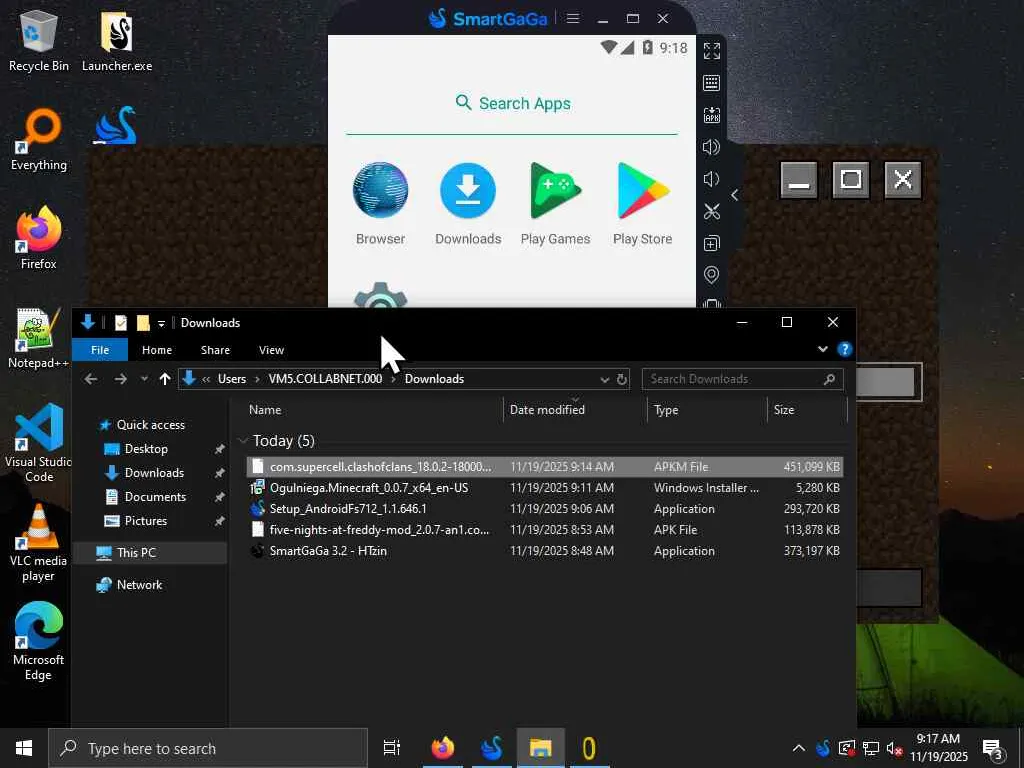
Task: Refresh the Downloads folder
Action: (622, 379)
